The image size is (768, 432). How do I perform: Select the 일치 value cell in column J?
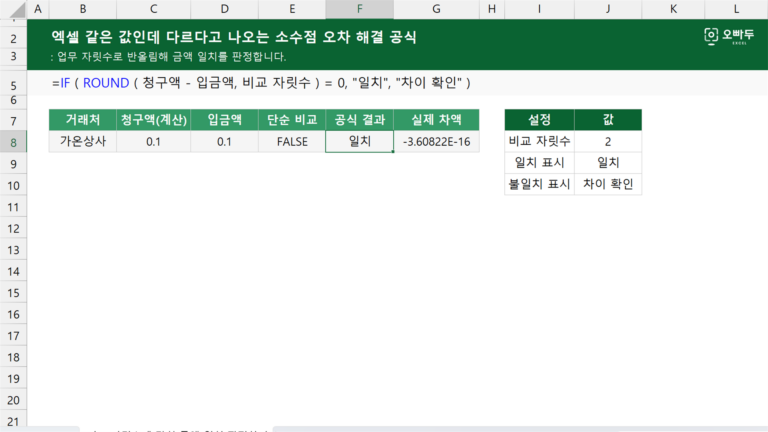[x=608, y=163]
